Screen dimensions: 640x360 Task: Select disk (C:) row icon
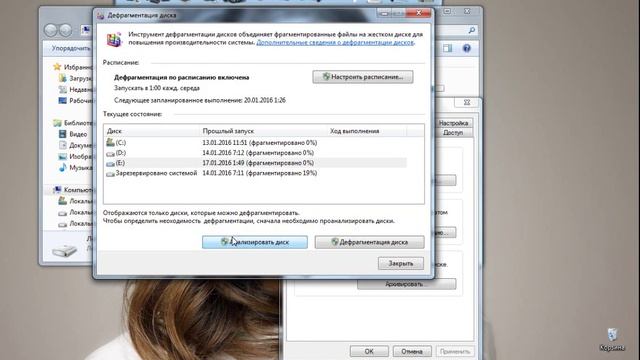(110, 142)
